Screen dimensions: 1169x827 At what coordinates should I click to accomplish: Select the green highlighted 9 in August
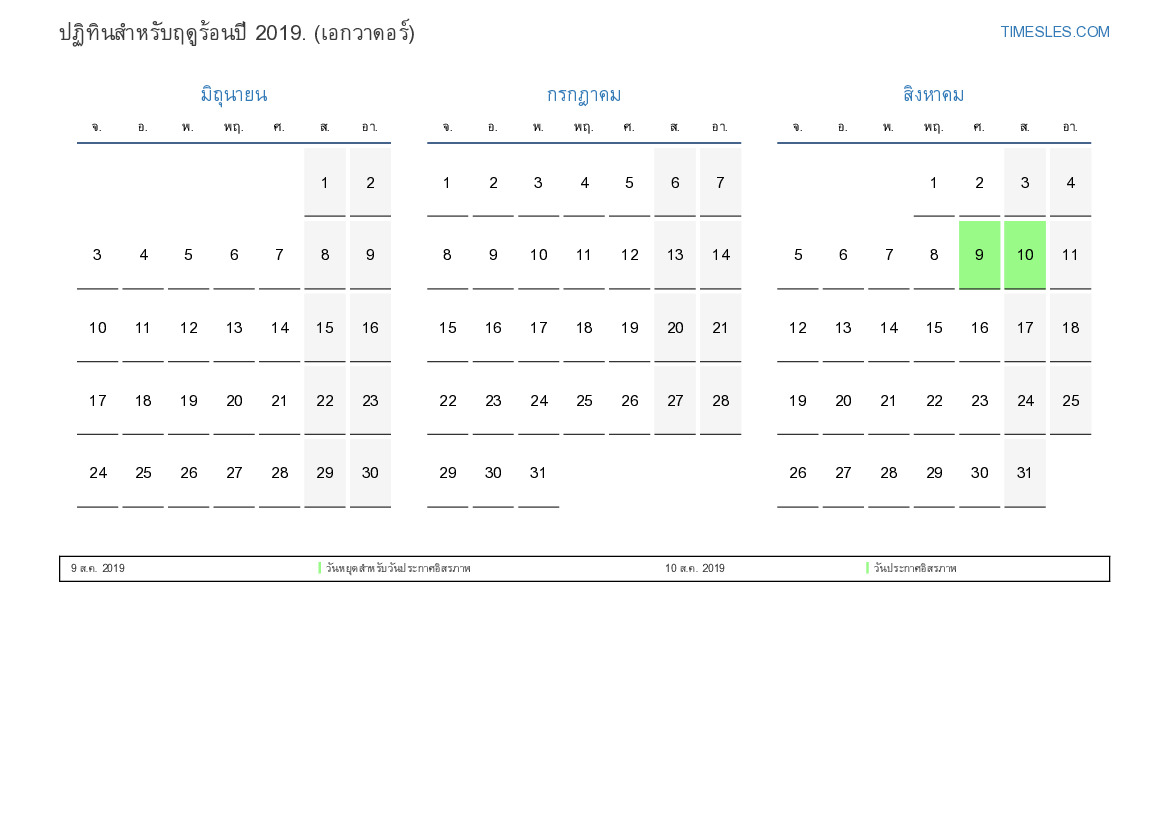979,255
